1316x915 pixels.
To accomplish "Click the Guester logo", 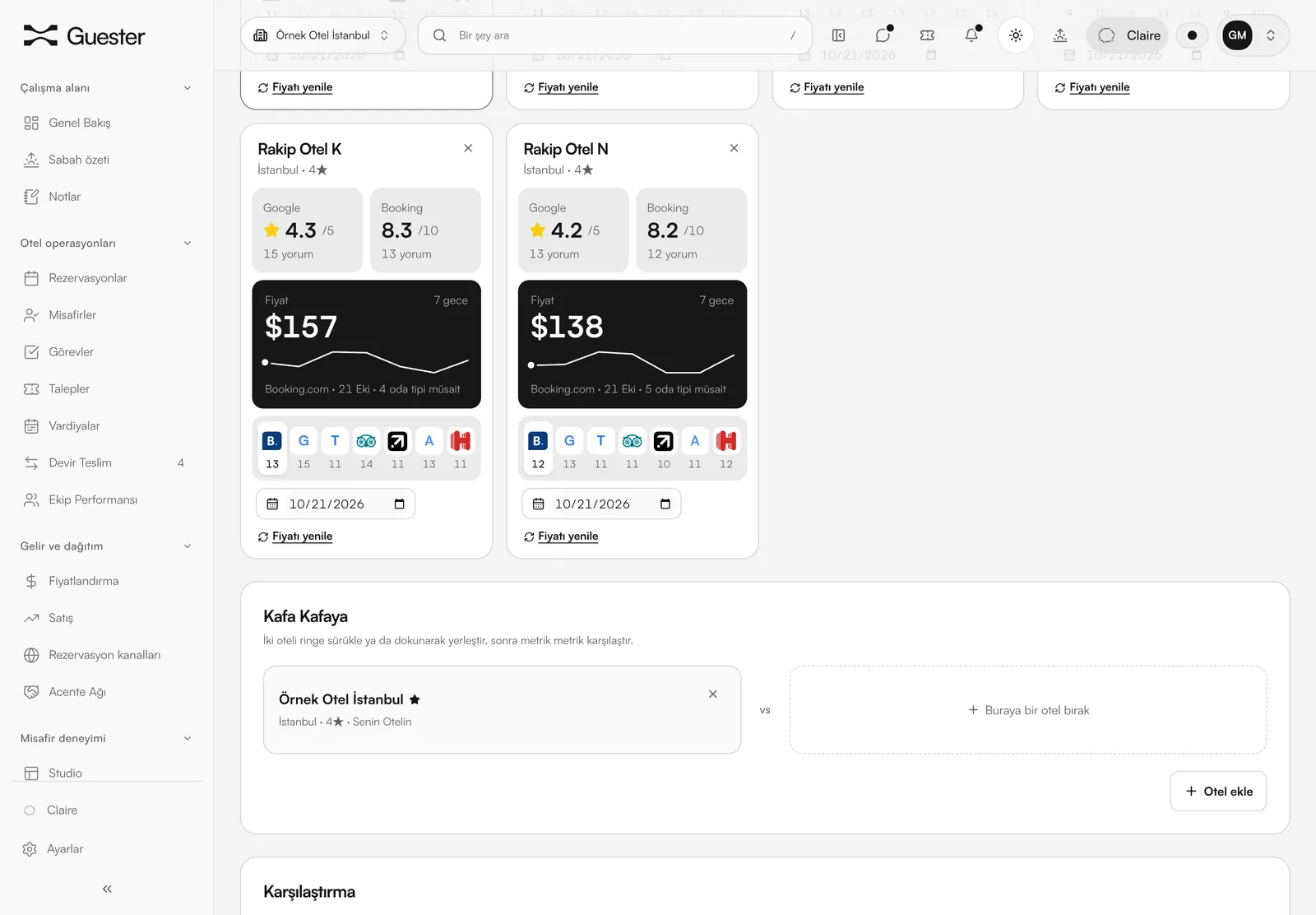I will coord(84,36).
